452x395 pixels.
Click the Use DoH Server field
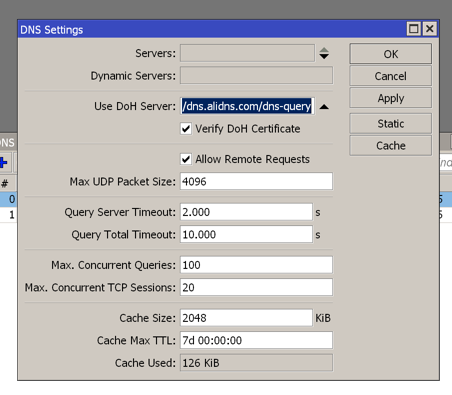pyautogui.click(x=247, y=106)
